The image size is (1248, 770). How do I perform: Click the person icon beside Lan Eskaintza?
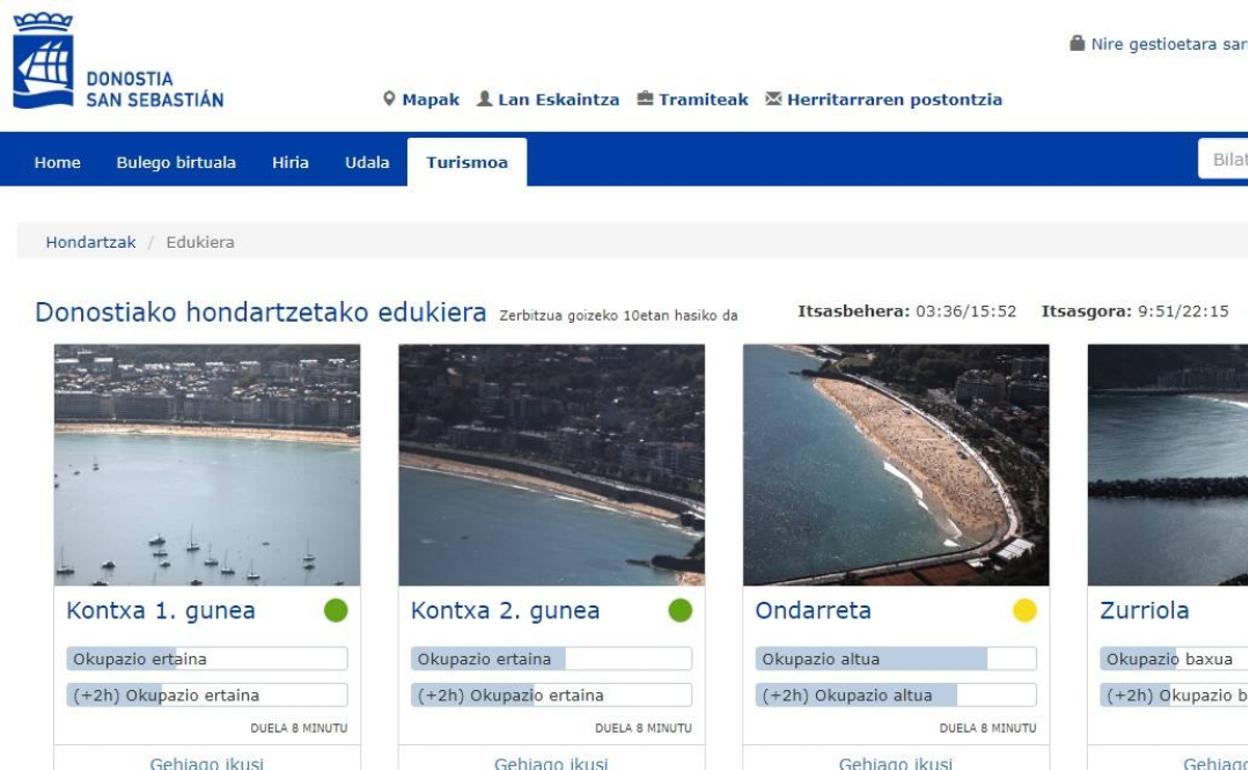[484, 100]
